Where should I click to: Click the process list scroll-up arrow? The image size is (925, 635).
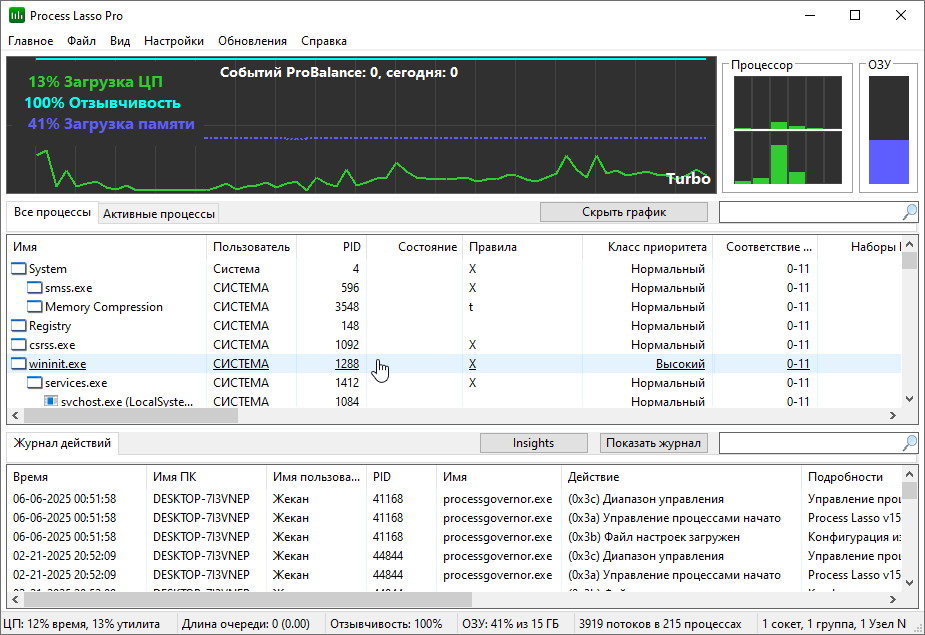point(910,244)
